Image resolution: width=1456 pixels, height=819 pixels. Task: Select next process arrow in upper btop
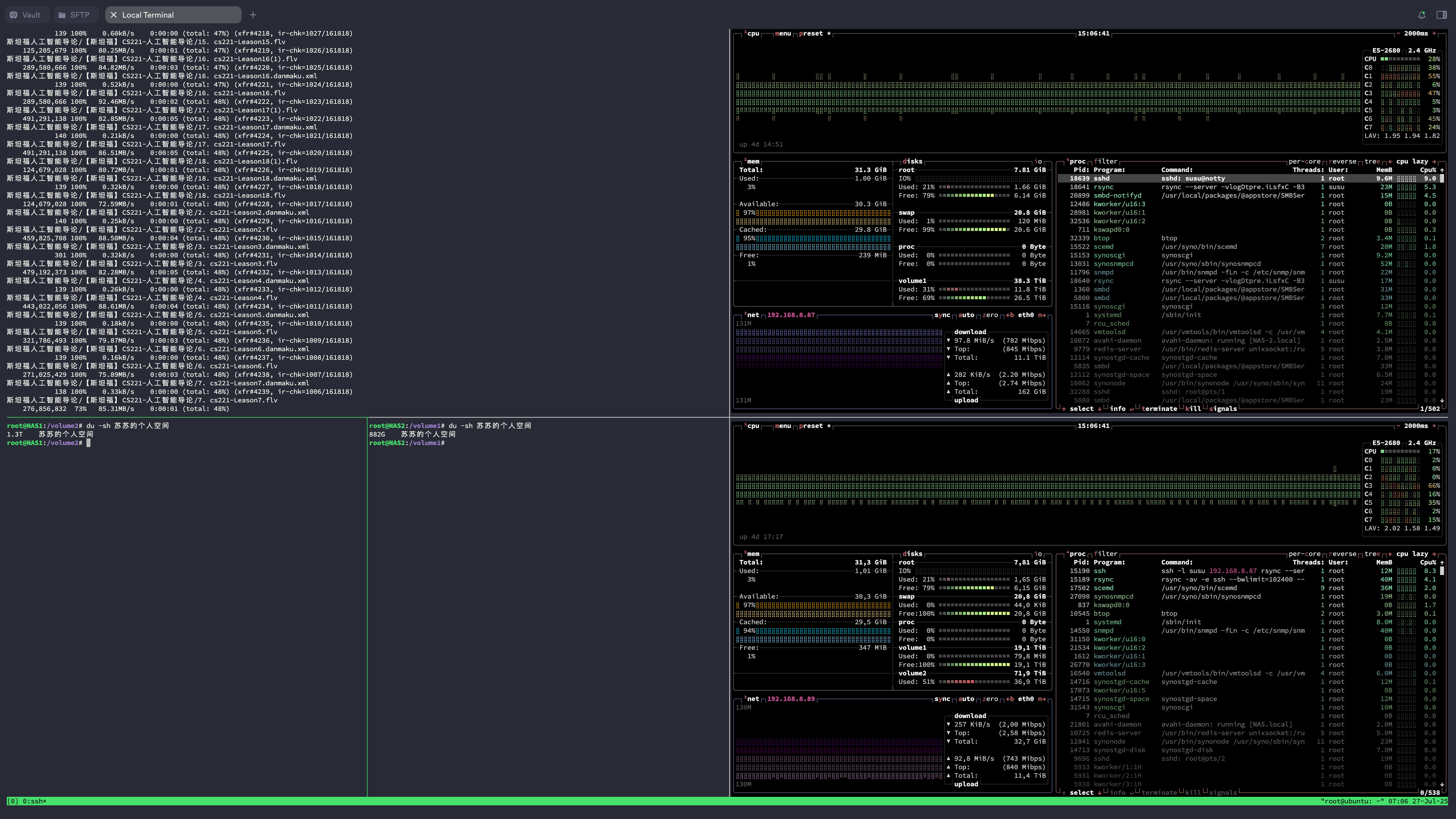coord(1099,409)
